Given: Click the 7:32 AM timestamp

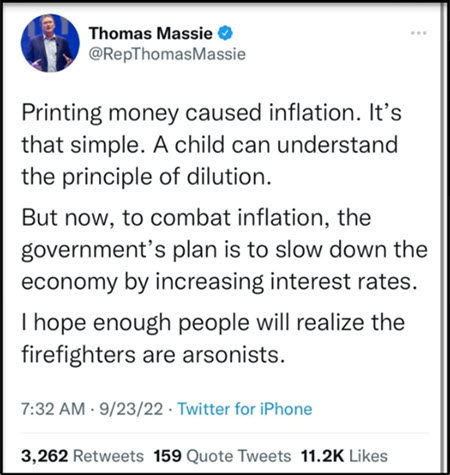Looking at the screenshot, I should click(x=53, y=409).
